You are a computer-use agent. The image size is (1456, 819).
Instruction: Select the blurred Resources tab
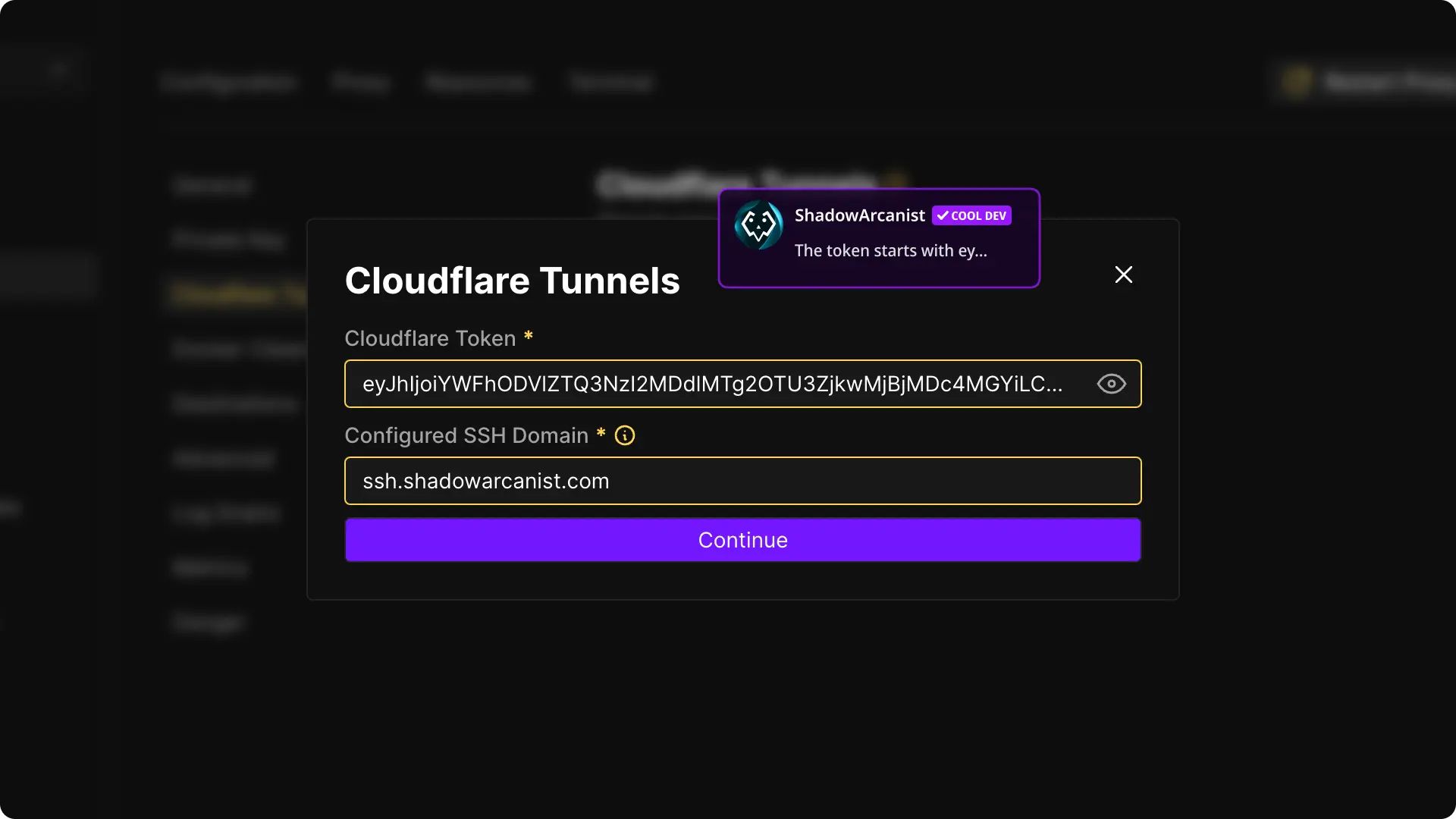click(x=479, y=82)
